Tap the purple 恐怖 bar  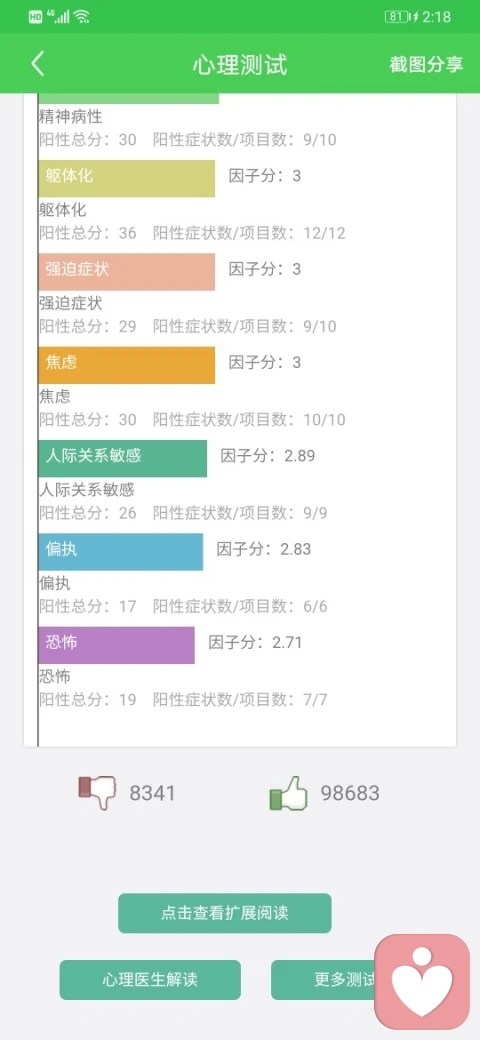[x=117, y=645]
